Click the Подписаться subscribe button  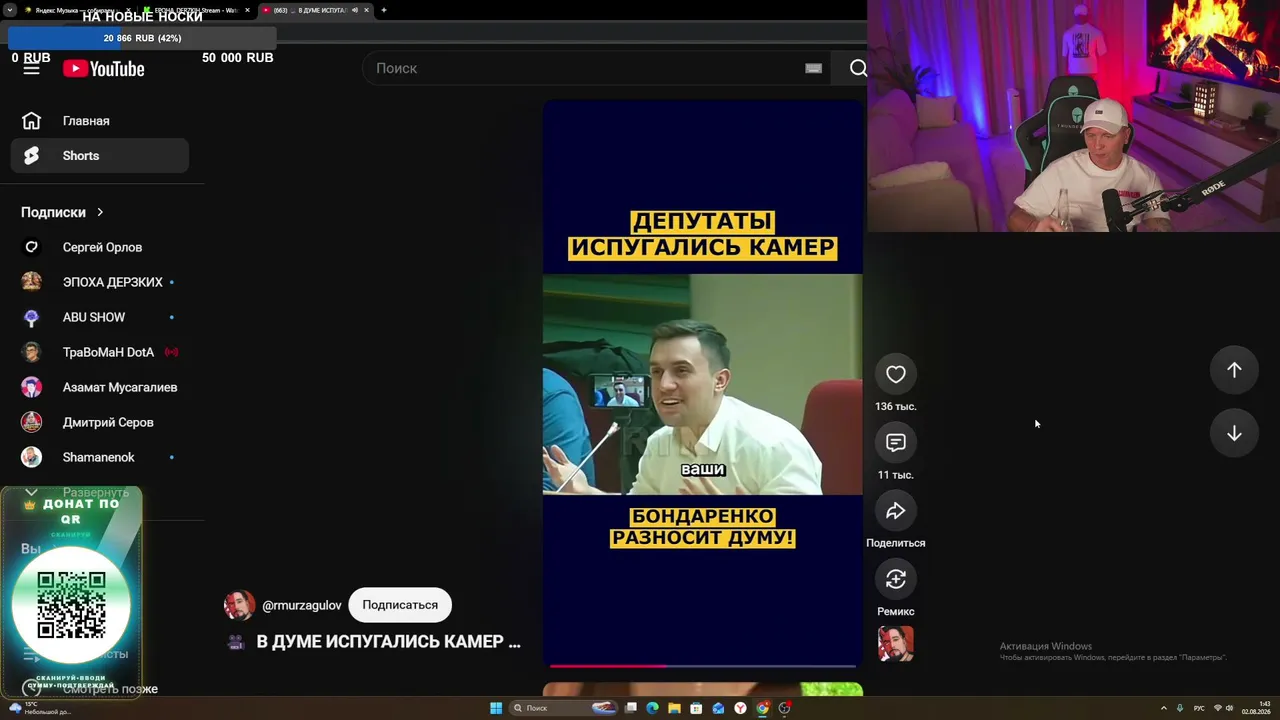click(400, 605)
